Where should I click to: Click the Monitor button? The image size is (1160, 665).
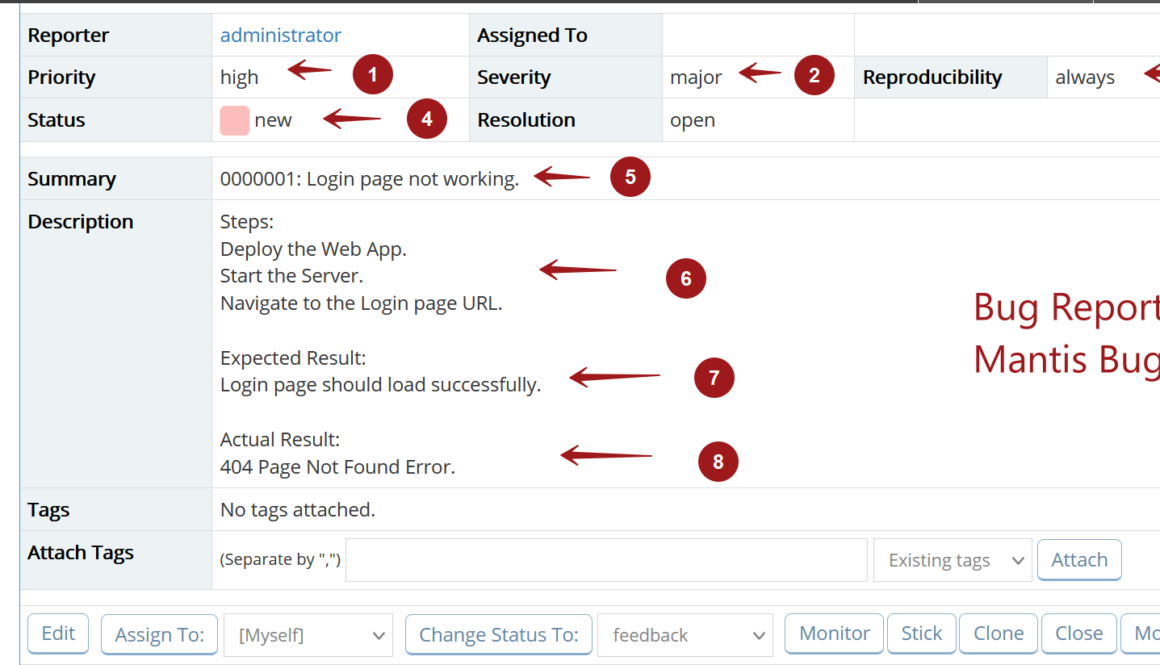point(834,633)
